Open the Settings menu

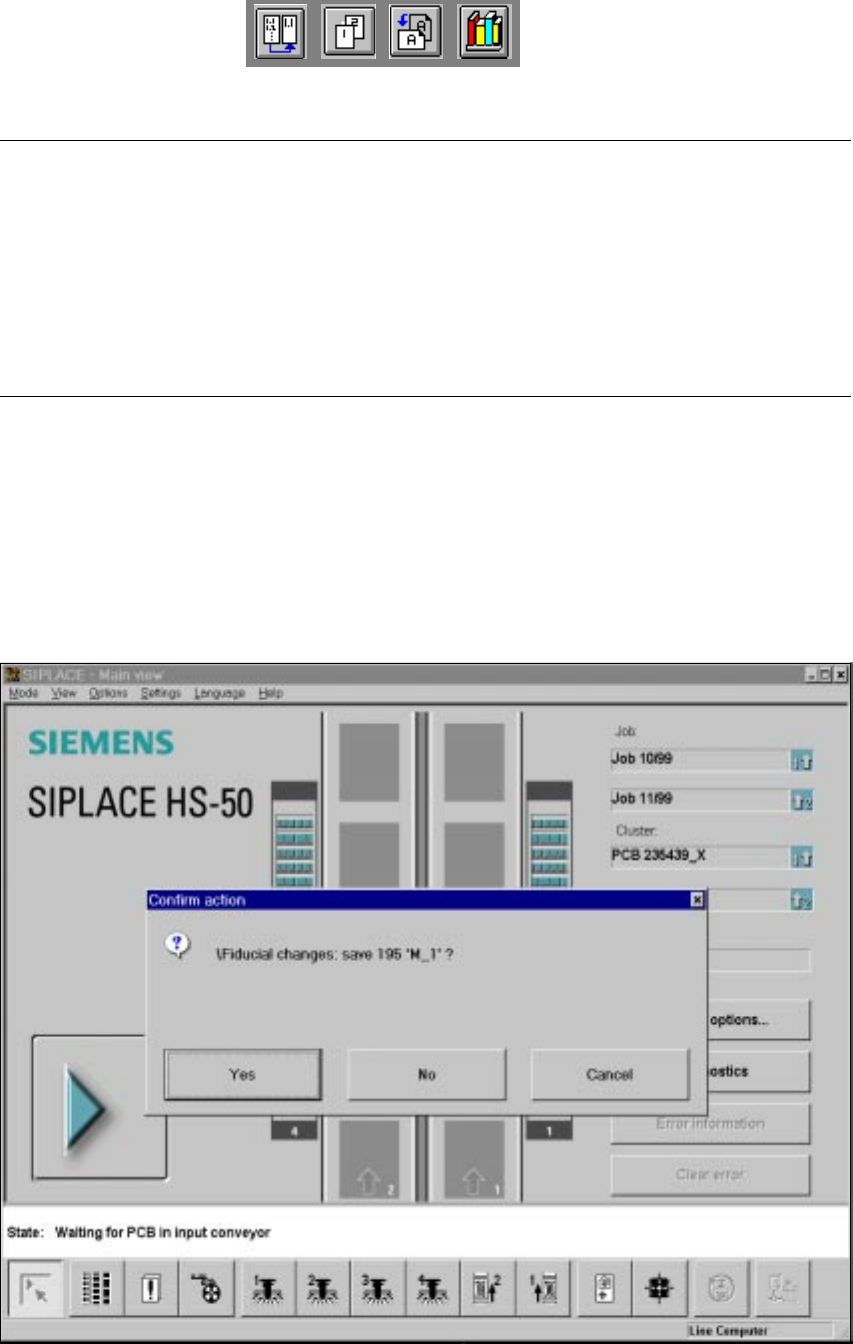coord(160,693)
